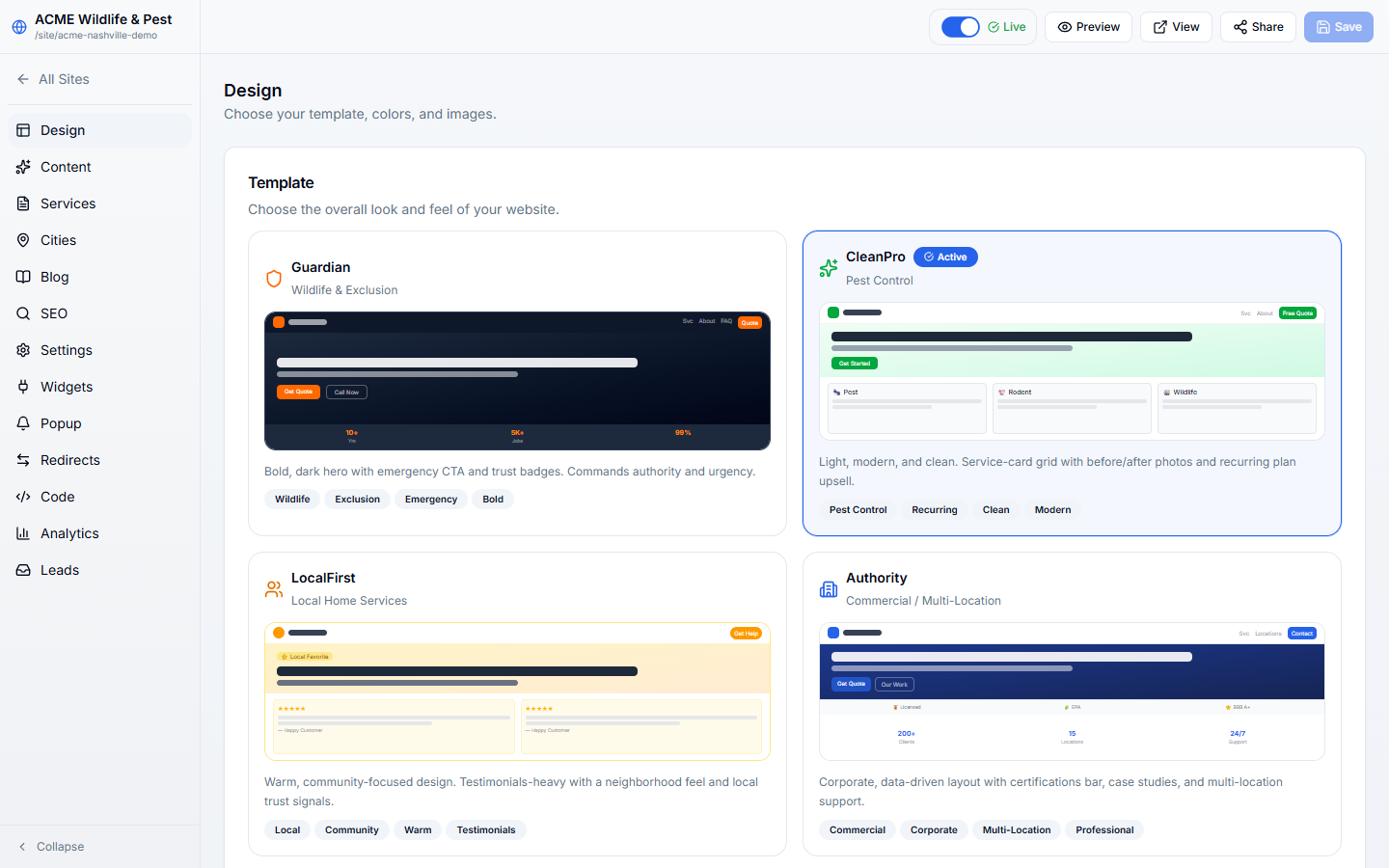Click the Content sparkle icon in sidebar

pyautogui.click(x=23, y=167)
